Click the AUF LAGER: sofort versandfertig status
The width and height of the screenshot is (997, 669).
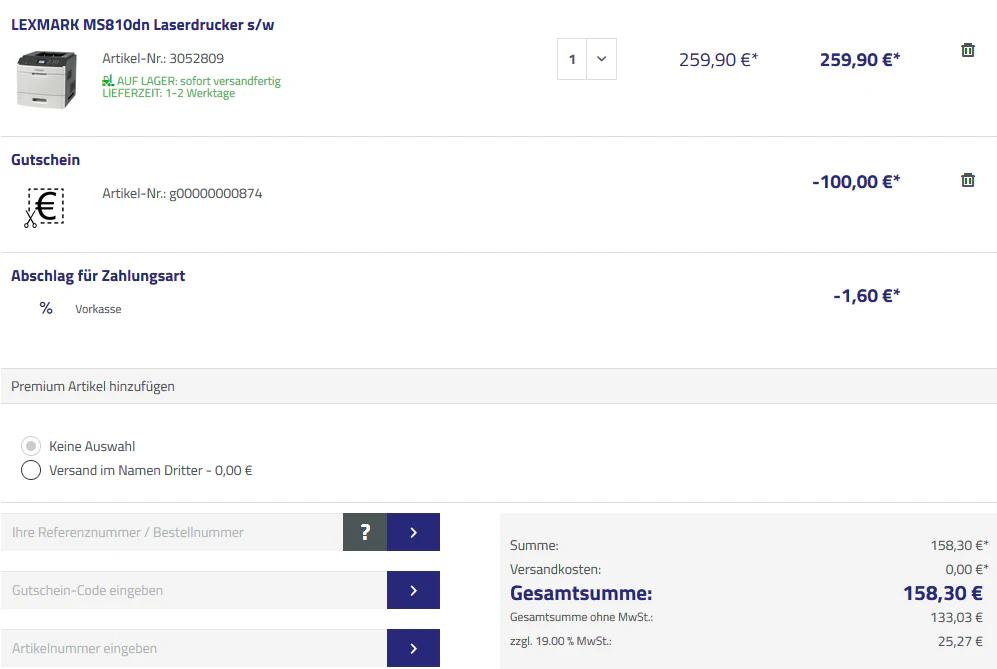(x=191, y=81)
